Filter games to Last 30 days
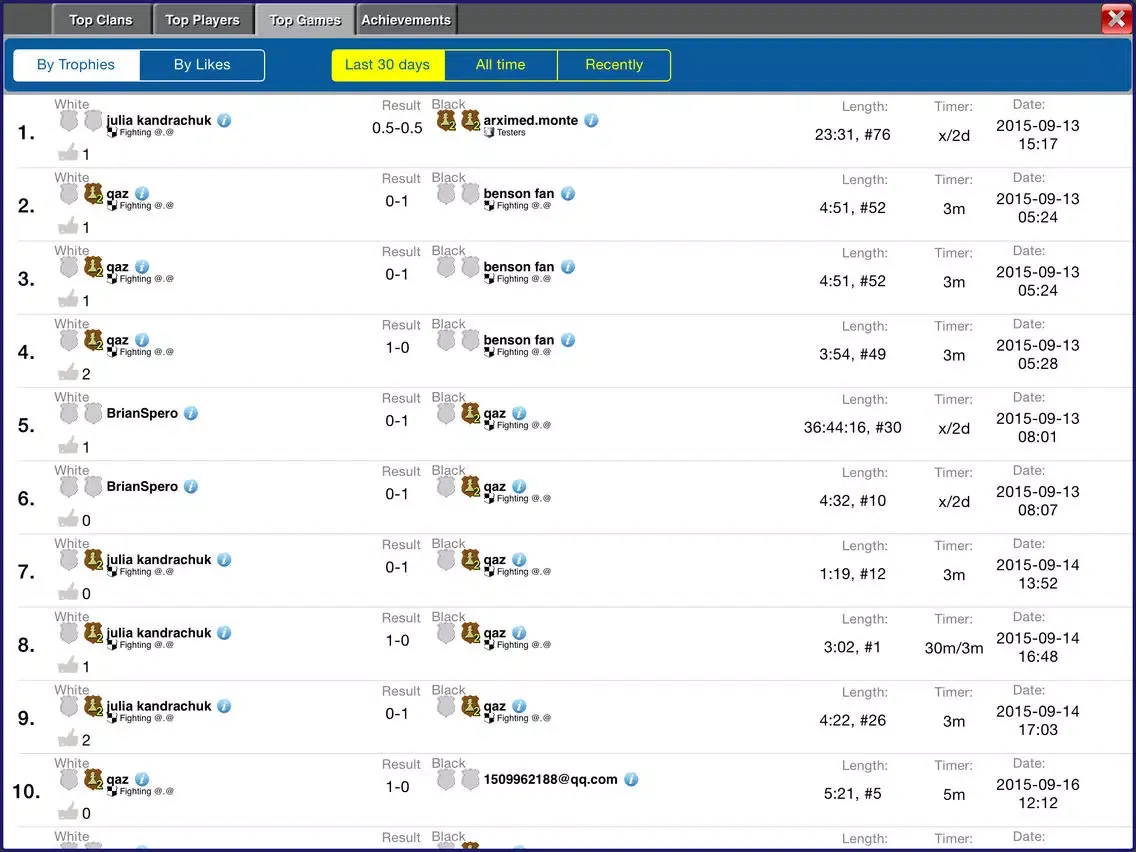The height and width of the screenshot is (852, 1136). tap(388, 64)
